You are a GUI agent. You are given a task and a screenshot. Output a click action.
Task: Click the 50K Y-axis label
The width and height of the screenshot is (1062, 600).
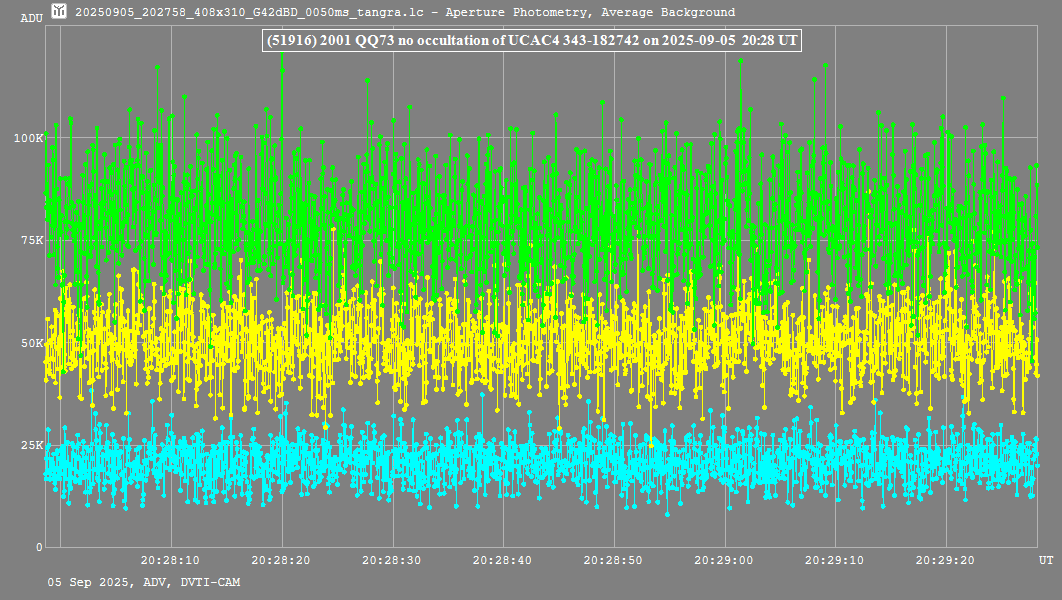click(x=30, y=342)
